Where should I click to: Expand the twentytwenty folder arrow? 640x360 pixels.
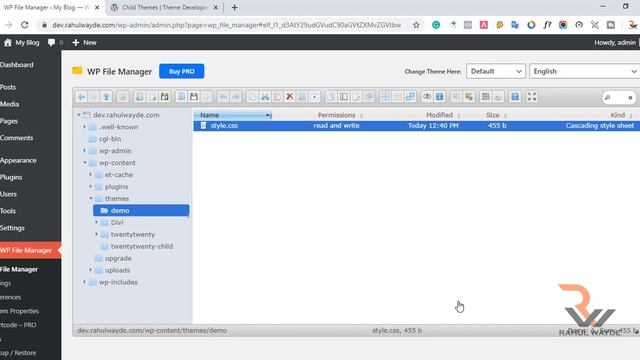tap(97, 234)
